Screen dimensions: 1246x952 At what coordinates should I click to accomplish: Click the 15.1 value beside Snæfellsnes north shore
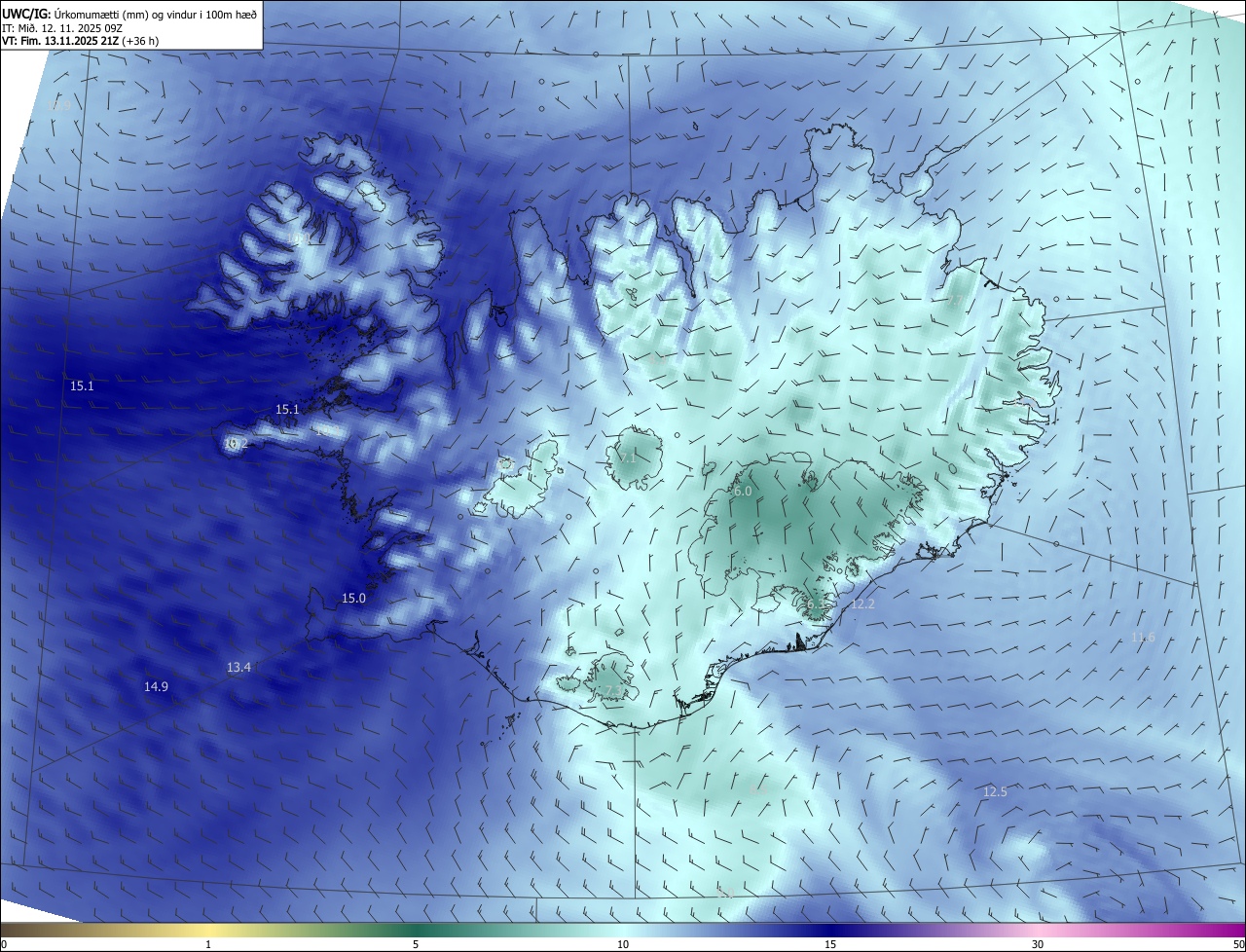click(287, 410)
